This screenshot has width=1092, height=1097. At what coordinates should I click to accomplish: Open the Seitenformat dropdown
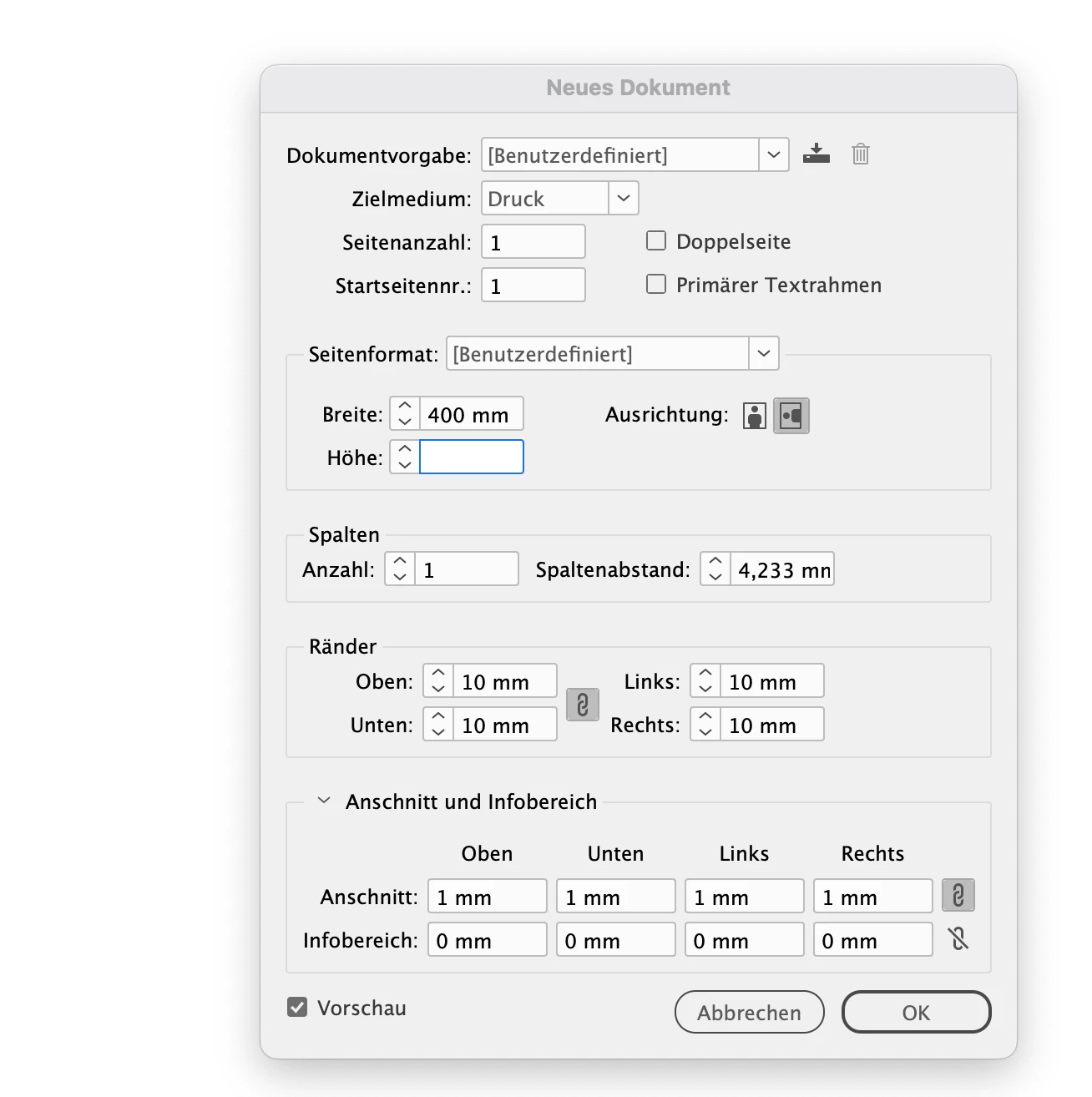[x=764, y=353]
